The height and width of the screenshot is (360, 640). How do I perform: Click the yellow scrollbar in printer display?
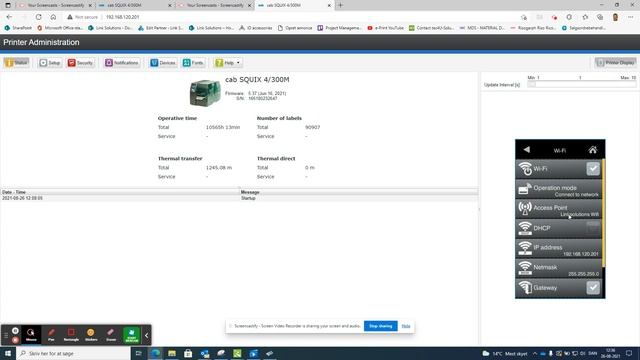point(603,213)
